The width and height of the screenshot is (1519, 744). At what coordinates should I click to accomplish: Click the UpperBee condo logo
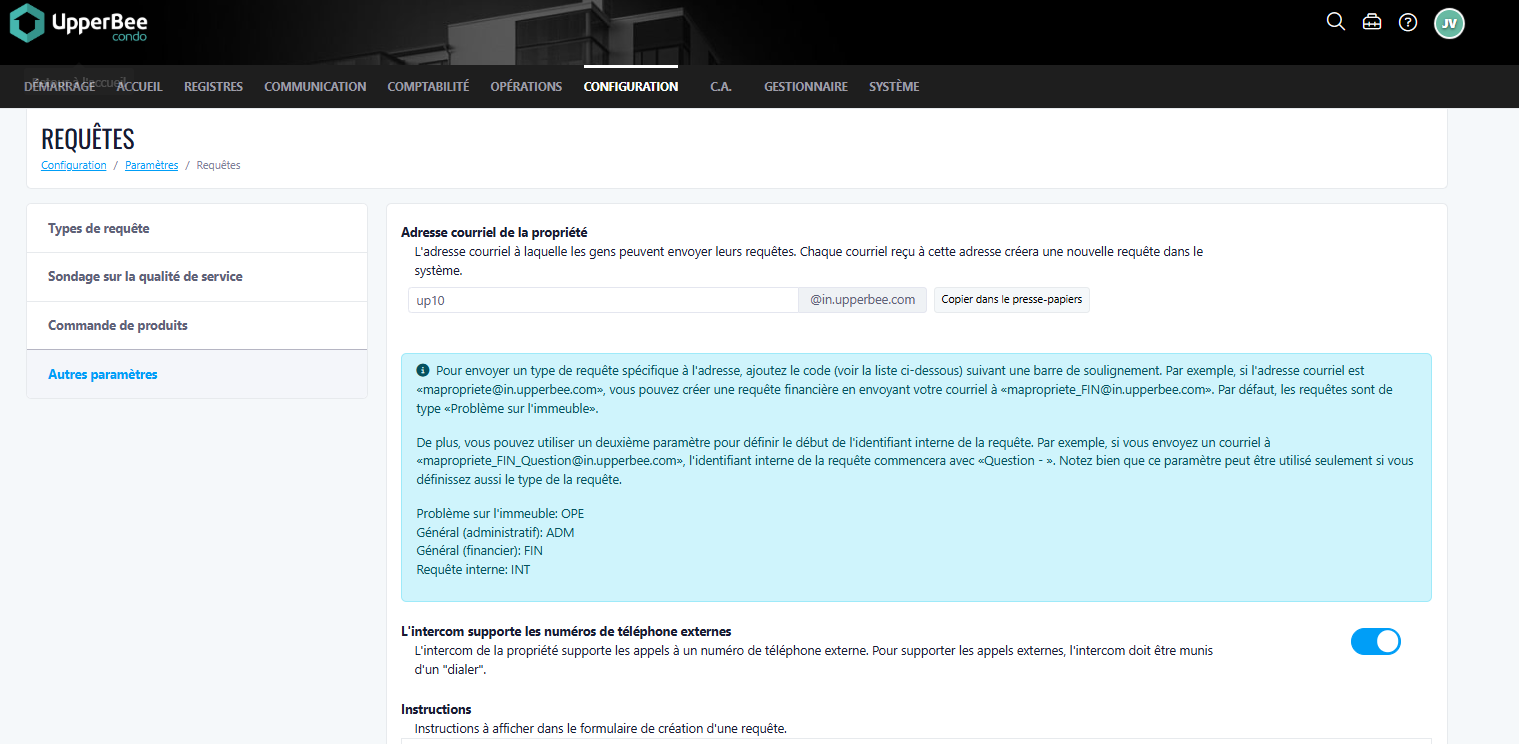[x=77, y=23]
